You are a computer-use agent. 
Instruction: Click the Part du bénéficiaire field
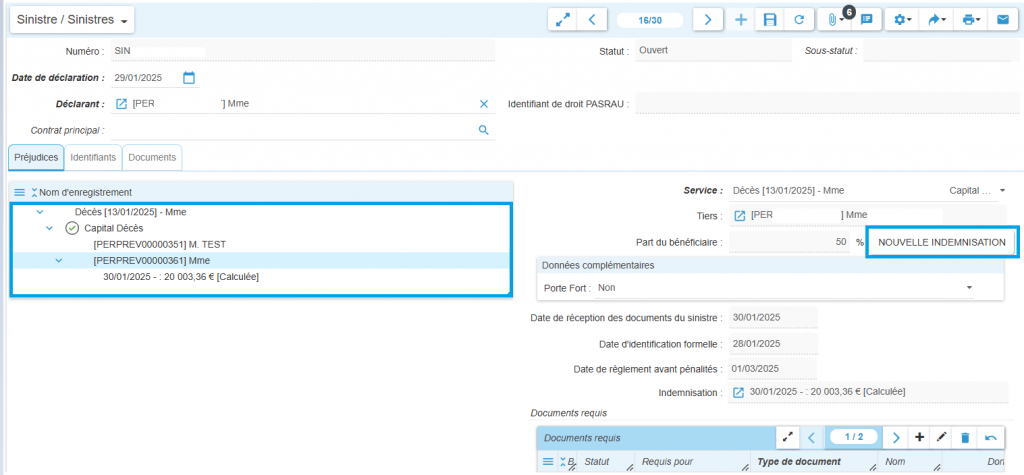coord(790,242)
